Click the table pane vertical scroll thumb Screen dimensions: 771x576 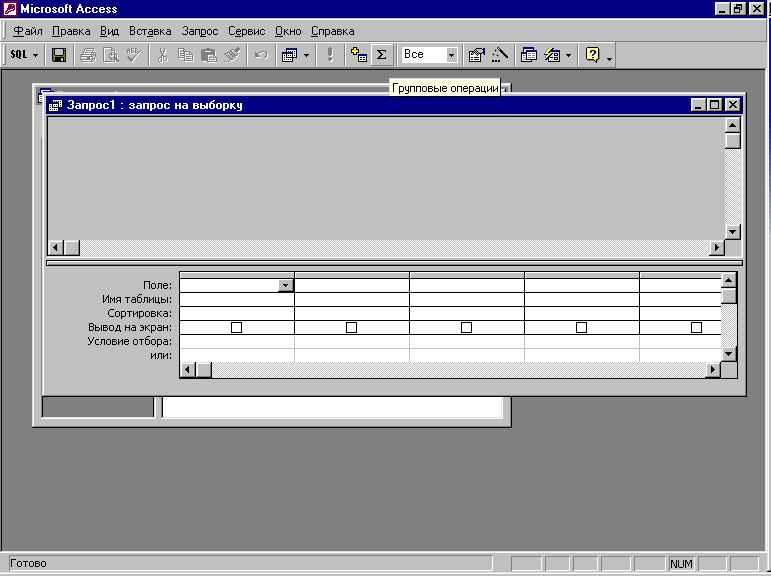click(733, 141)
